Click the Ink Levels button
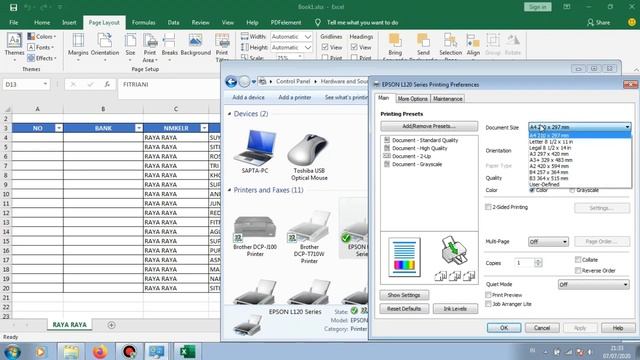Viewport: 640px width, 360px height. (x=455, y=309)
